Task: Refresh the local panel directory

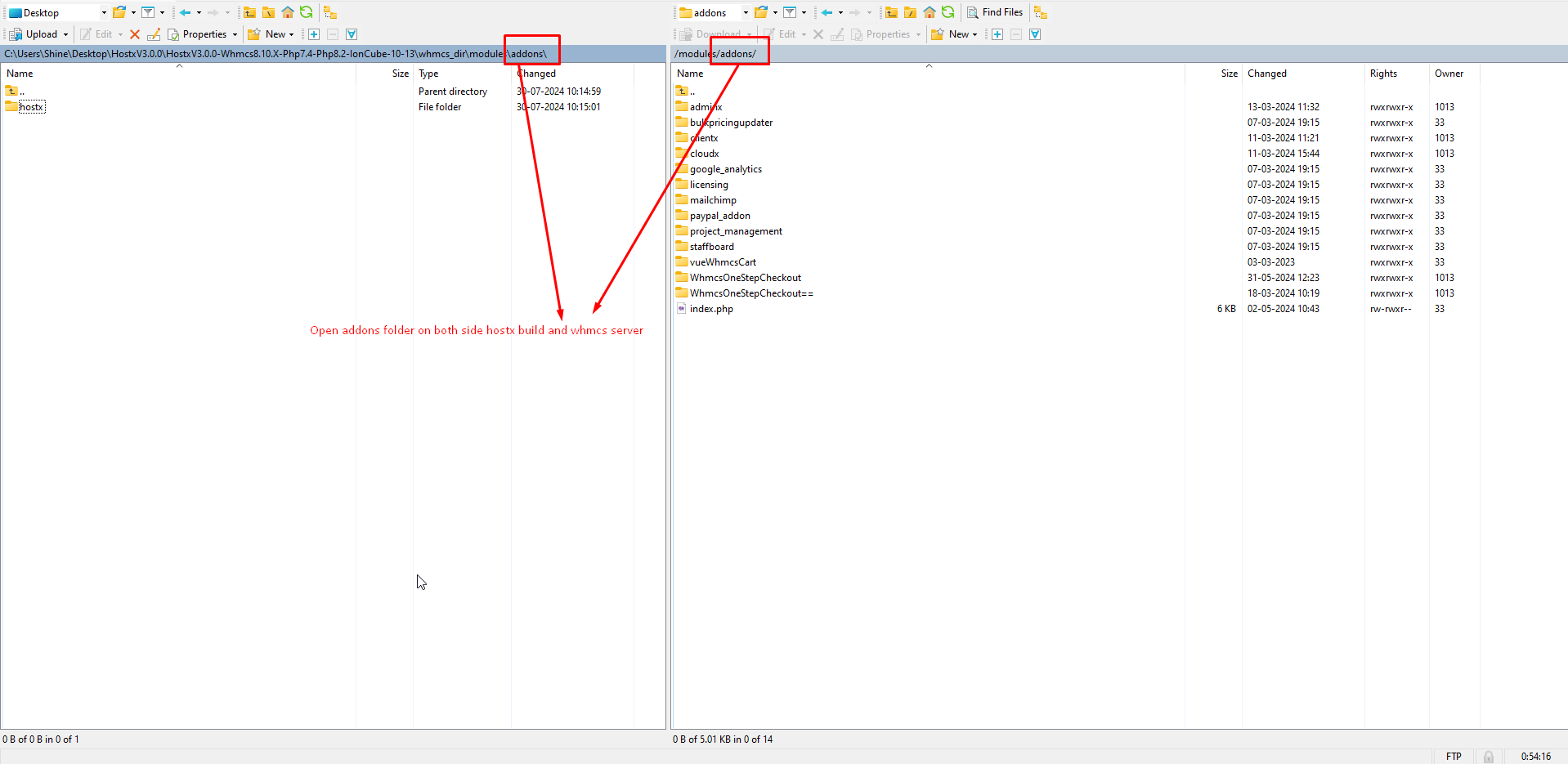Action: click(306, 12)
